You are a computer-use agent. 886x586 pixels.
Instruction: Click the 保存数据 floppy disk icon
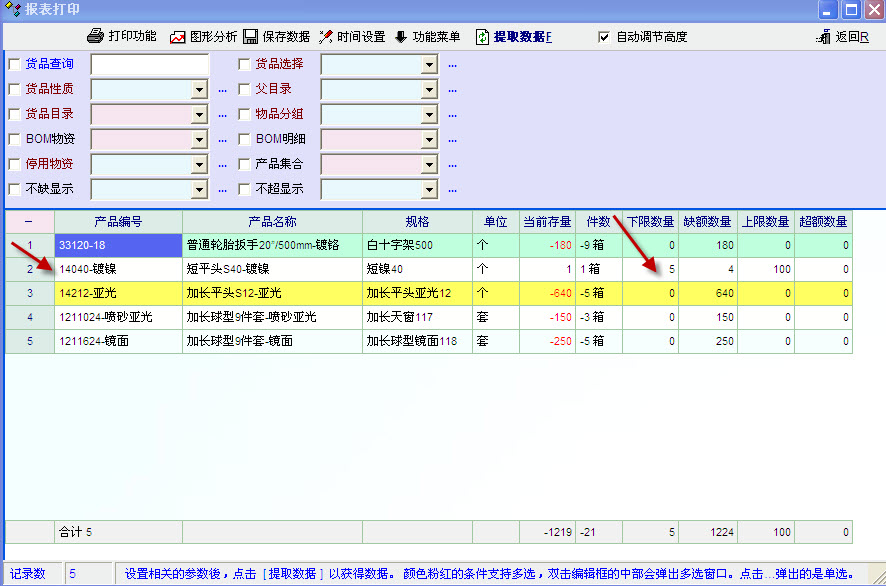pos(250,37)
